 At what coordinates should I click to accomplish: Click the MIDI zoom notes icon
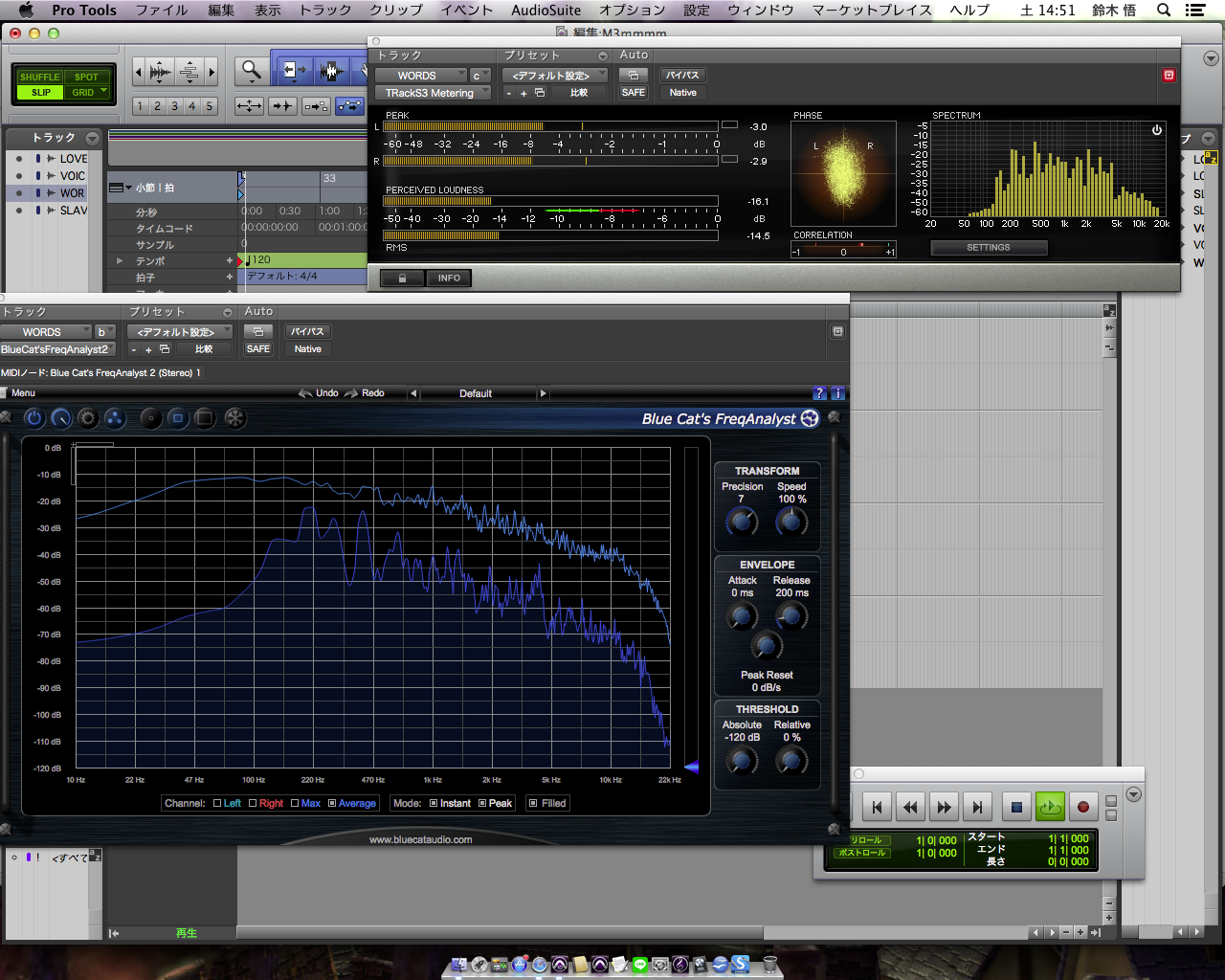(189, 72)
